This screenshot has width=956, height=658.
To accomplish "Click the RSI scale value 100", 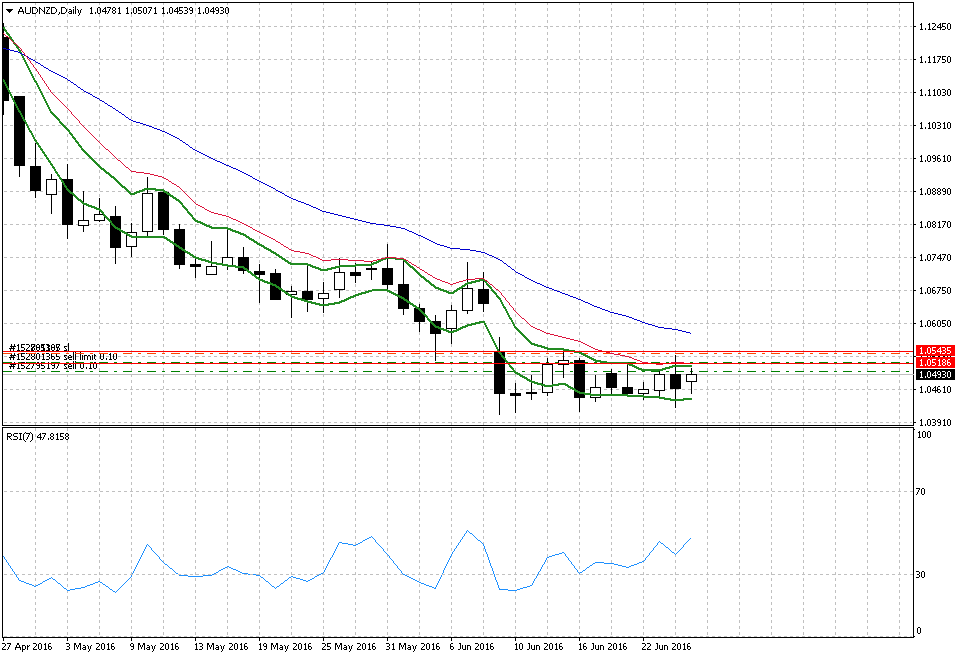I will coord(924,435).
